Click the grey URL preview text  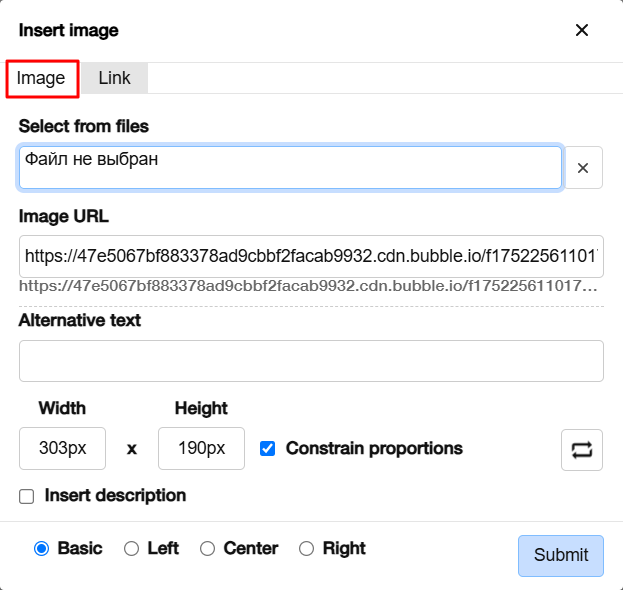(308, 286)
